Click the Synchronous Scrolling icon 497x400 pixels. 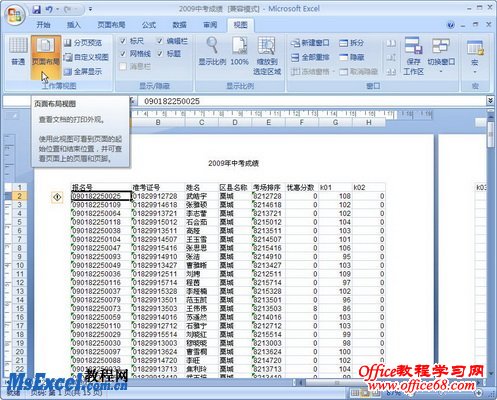[391, 57]
